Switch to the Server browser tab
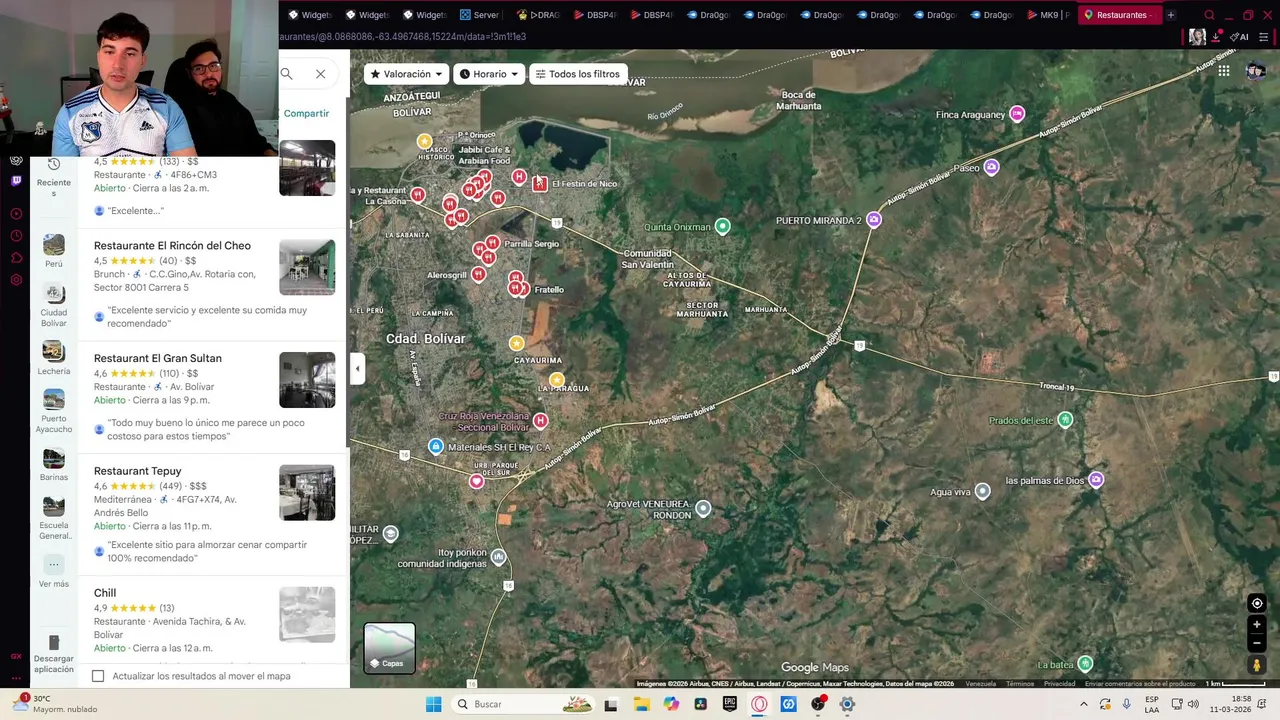This screenshot has height=720, width=1280. tap(480, 15)
